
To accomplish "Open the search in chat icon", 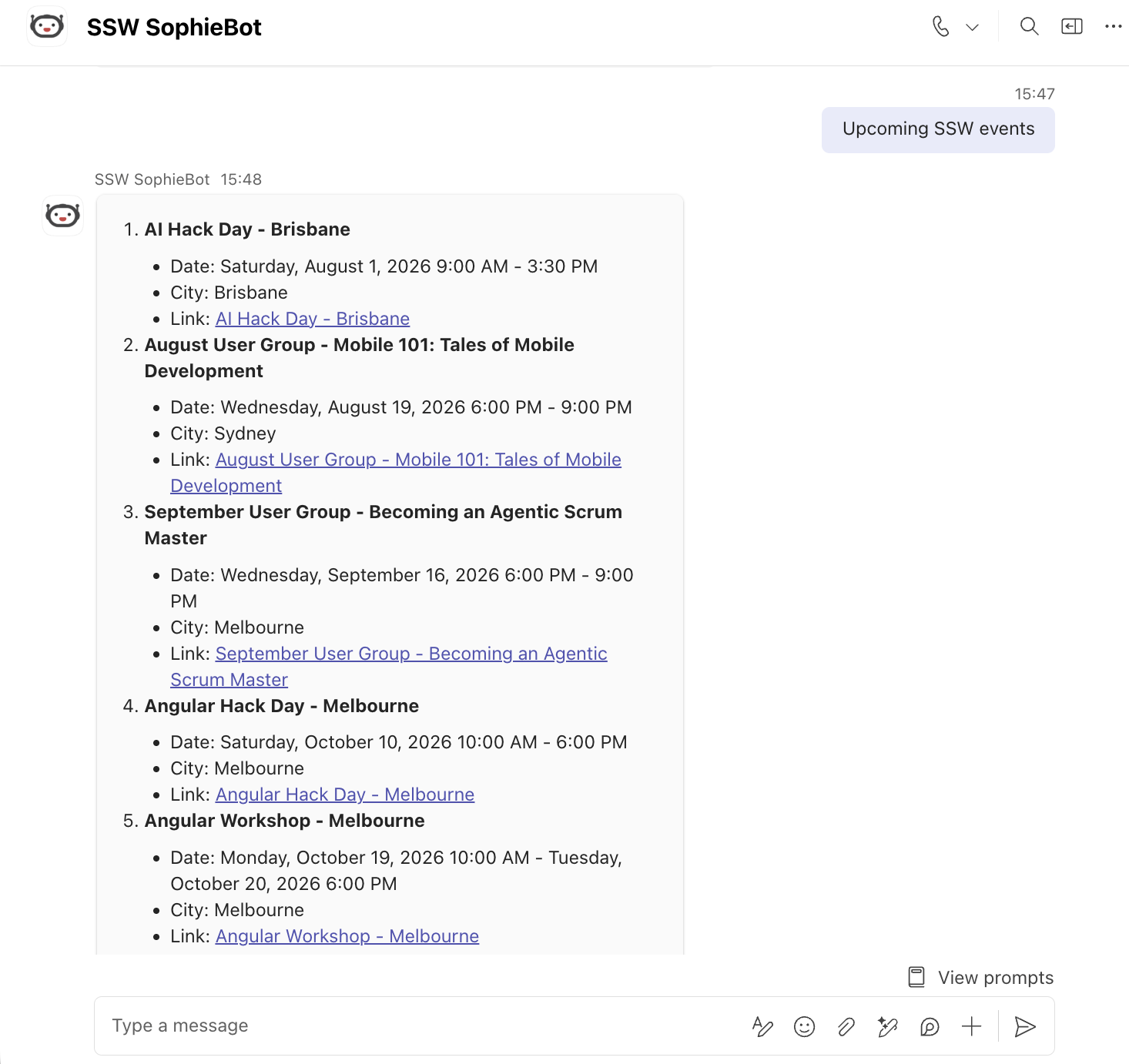I will click(x=1029, y=27).
